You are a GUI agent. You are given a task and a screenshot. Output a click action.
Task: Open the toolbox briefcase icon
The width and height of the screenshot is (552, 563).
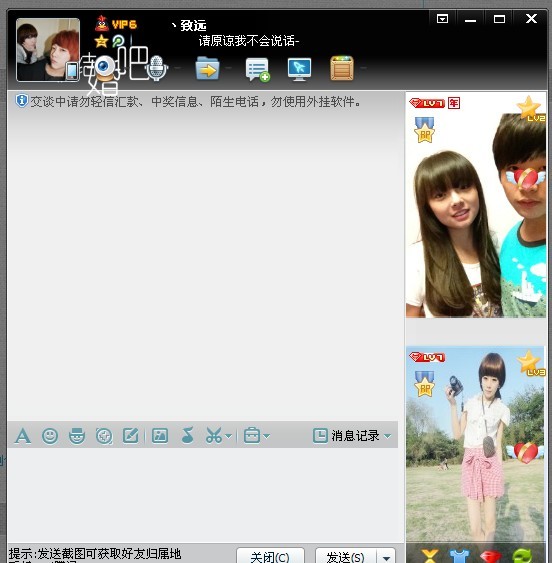(252, 436)
